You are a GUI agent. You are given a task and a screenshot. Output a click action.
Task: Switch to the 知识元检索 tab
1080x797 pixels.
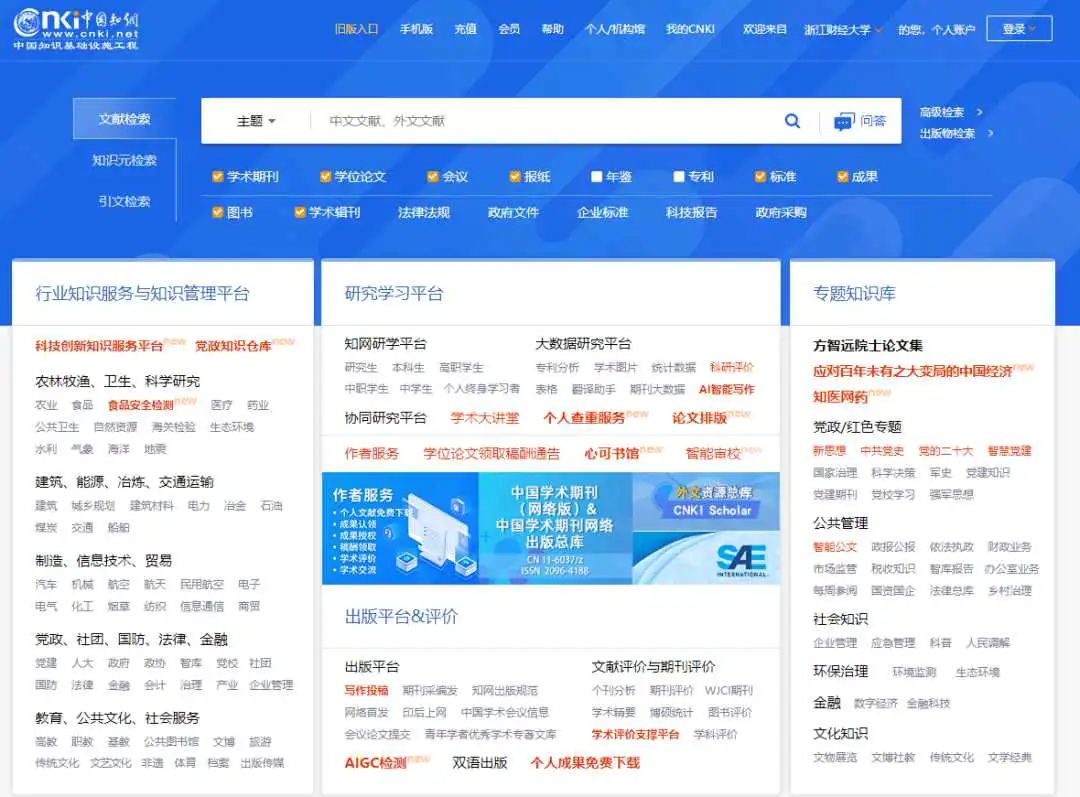pyautogui.click(x=125, y=161)
